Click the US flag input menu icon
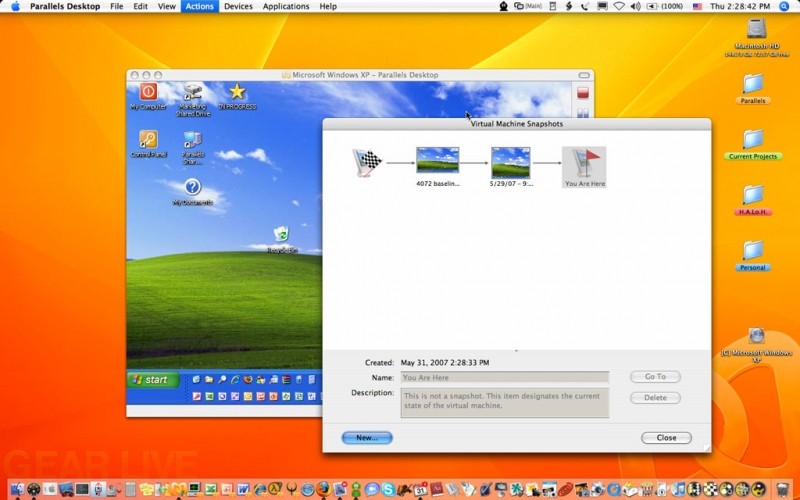The width and height of the screenshot is (800, 500). pos(697,6)
